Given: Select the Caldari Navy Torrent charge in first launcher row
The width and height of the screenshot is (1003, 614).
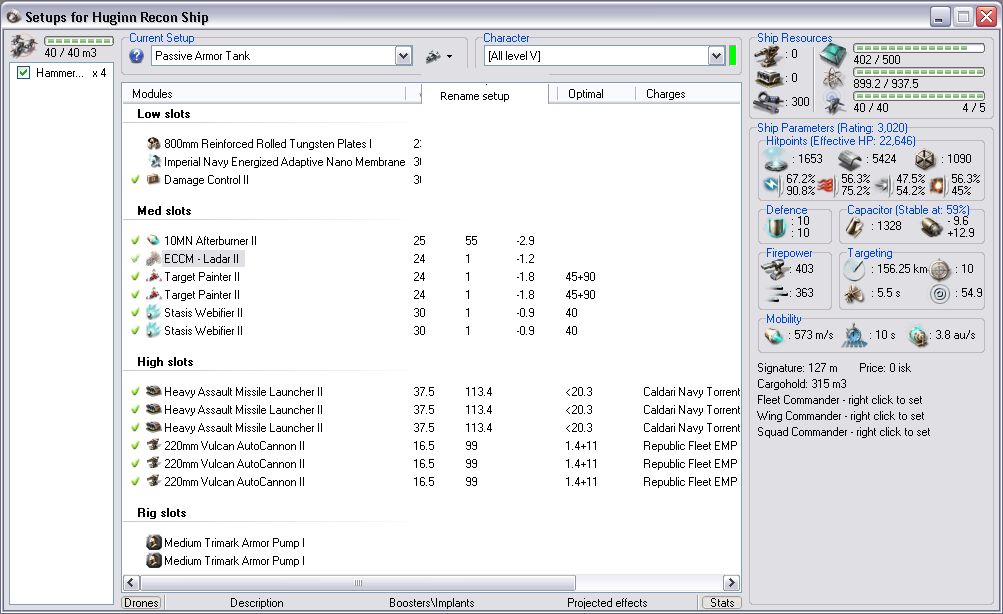Looking at the screenshot, I should [691, 391].
